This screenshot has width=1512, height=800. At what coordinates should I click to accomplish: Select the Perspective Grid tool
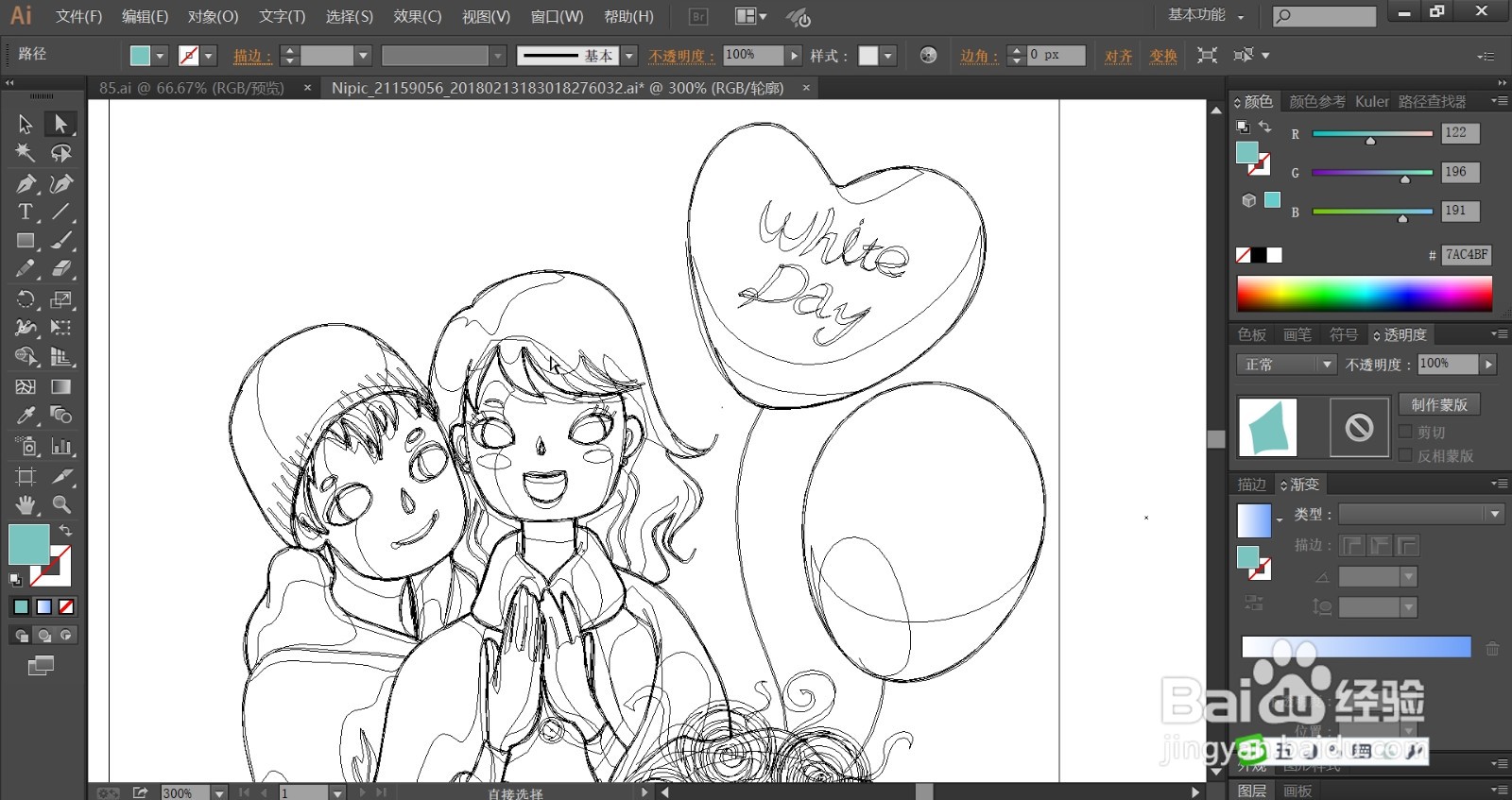tap(61, 357)
